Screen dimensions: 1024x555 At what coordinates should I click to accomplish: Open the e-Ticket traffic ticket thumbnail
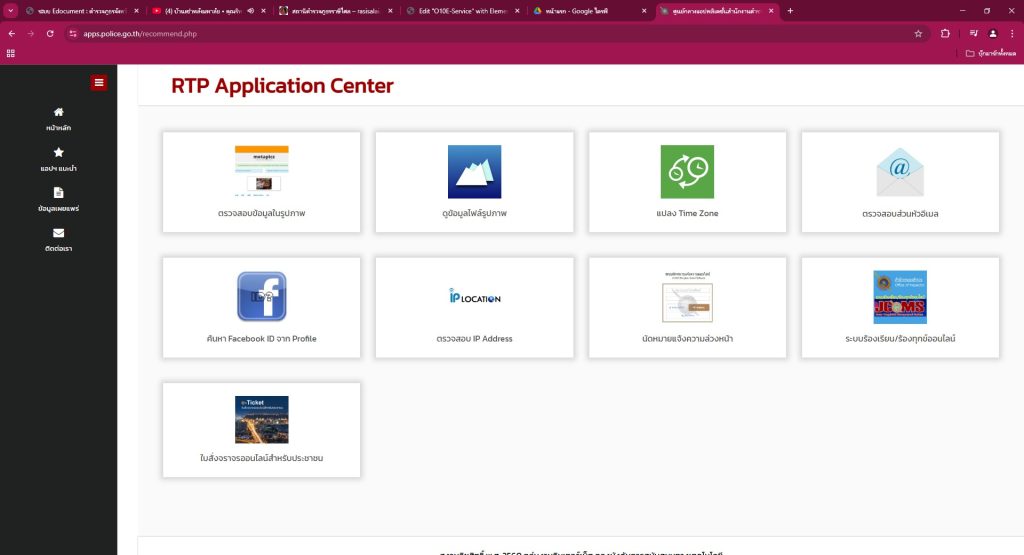coord(261,420)
